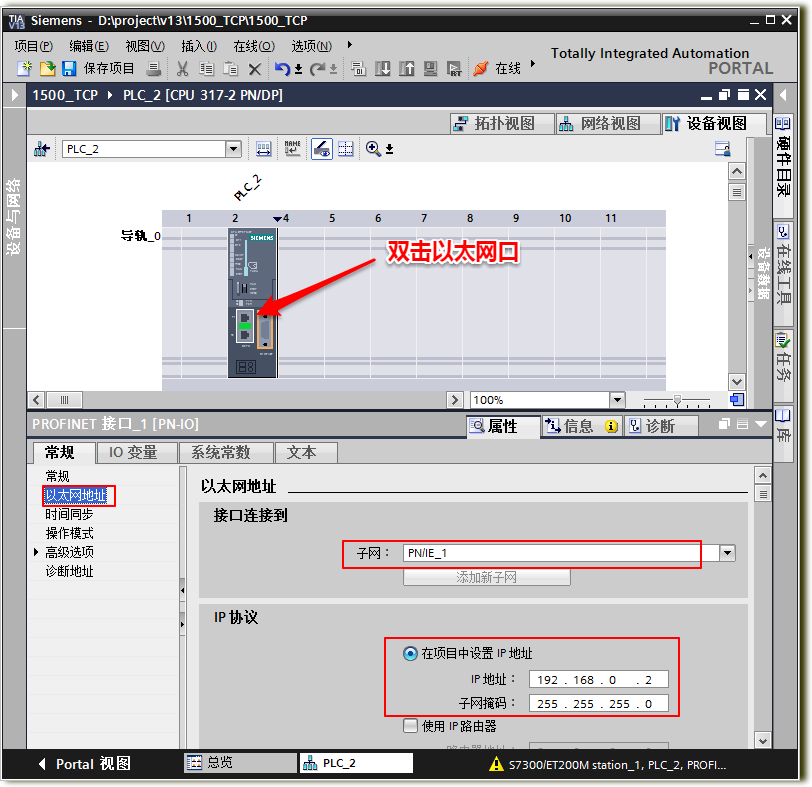Click the cut scissors icon

click(x=182, y=68)
